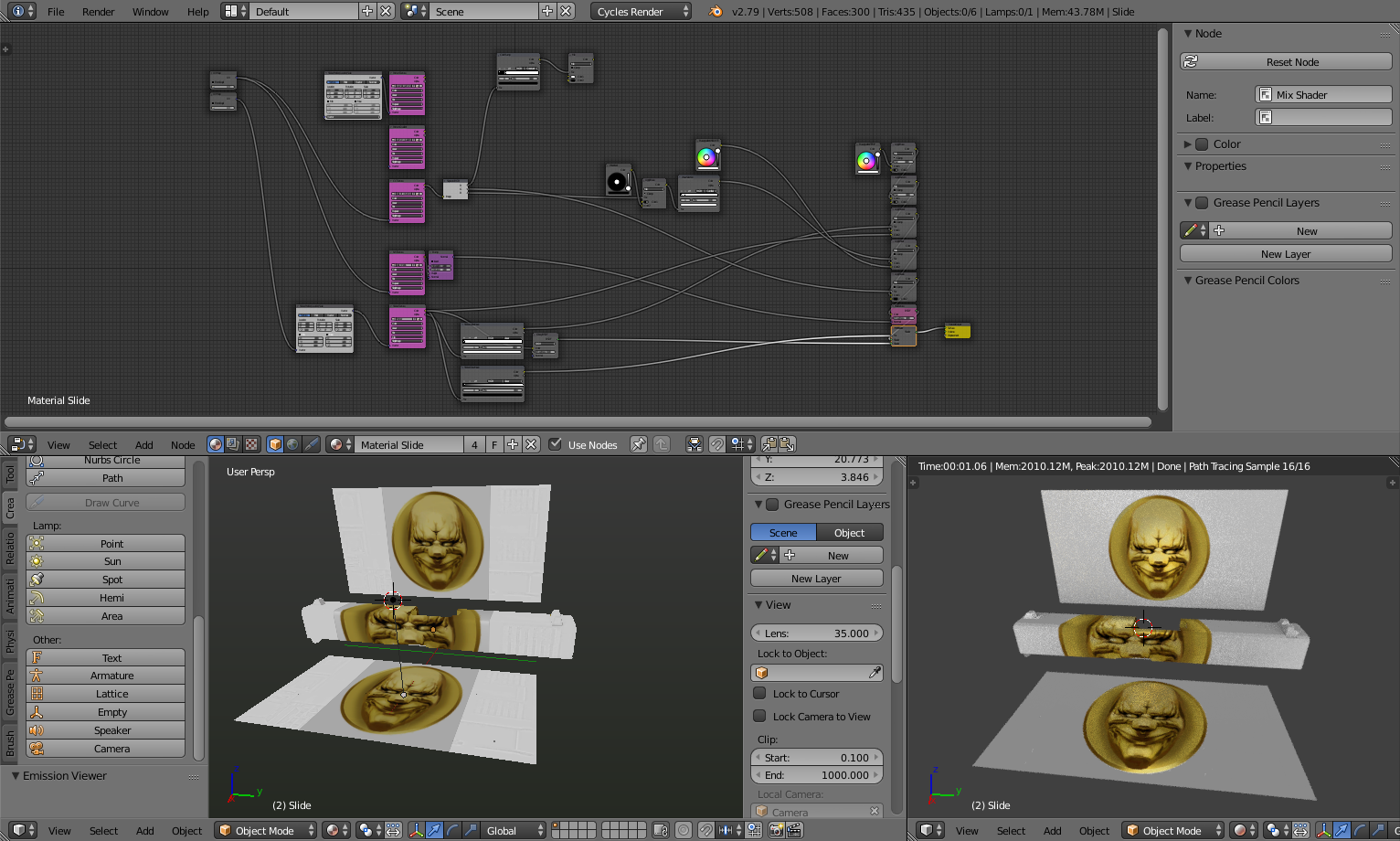This screenshot has width=1400, height=841.
Task: Collapse the Properties panel
Action: [x=1188, y=165]
